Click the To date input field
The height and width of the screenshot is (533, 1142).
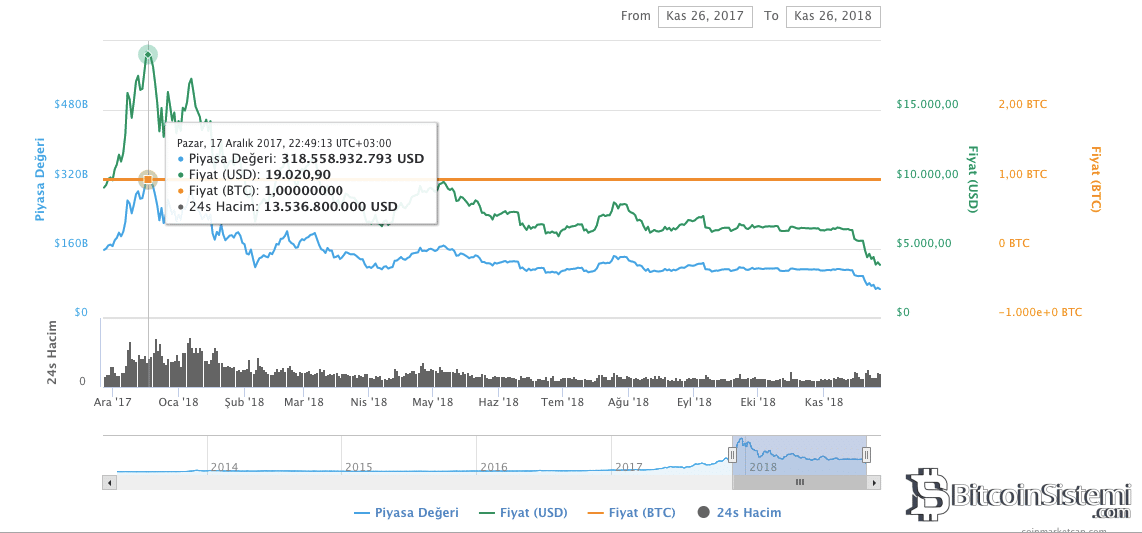tap(833, 16)
